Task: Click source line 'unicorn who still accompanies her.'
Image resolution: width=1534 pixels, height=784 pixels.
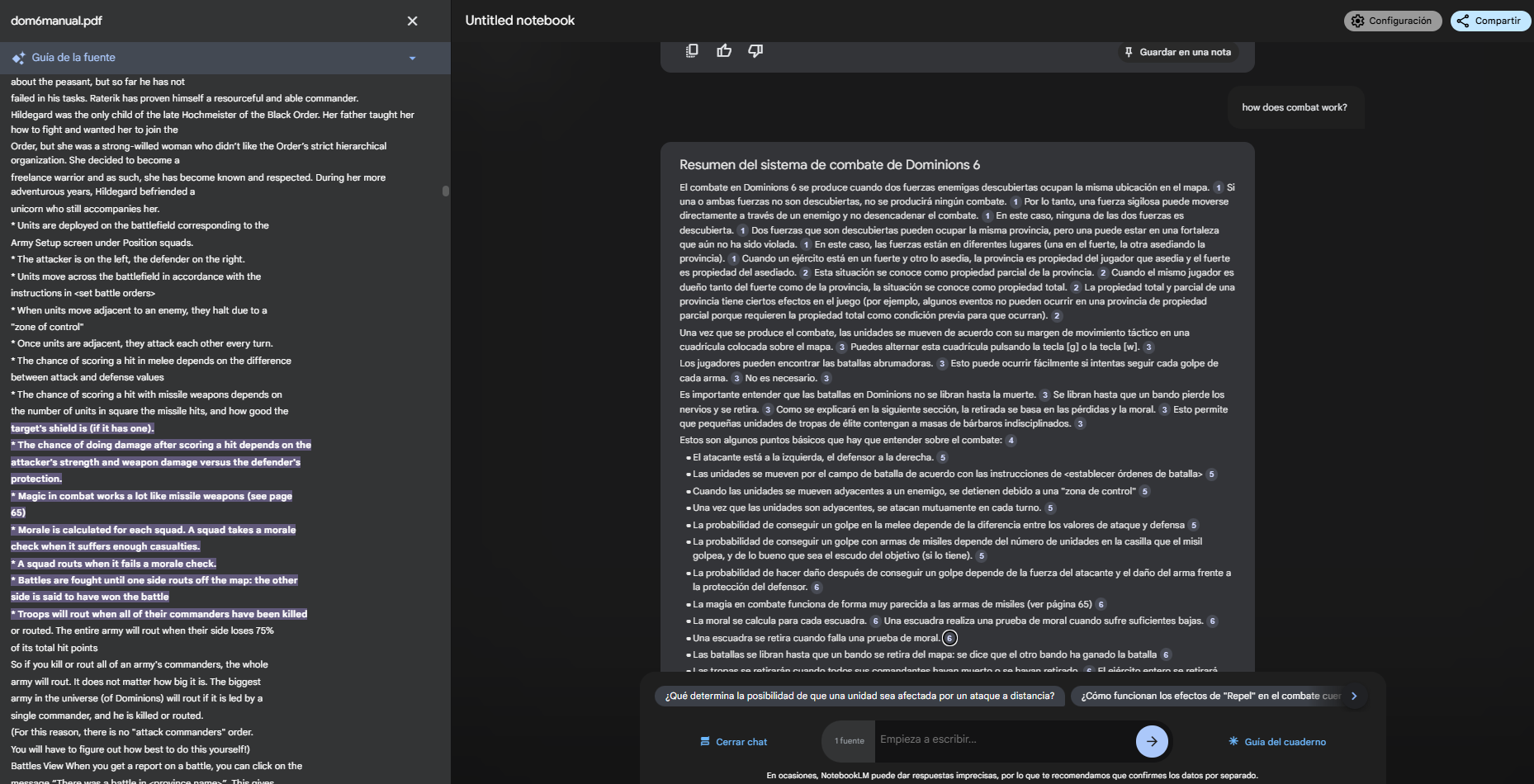Action: pos(85,209)
